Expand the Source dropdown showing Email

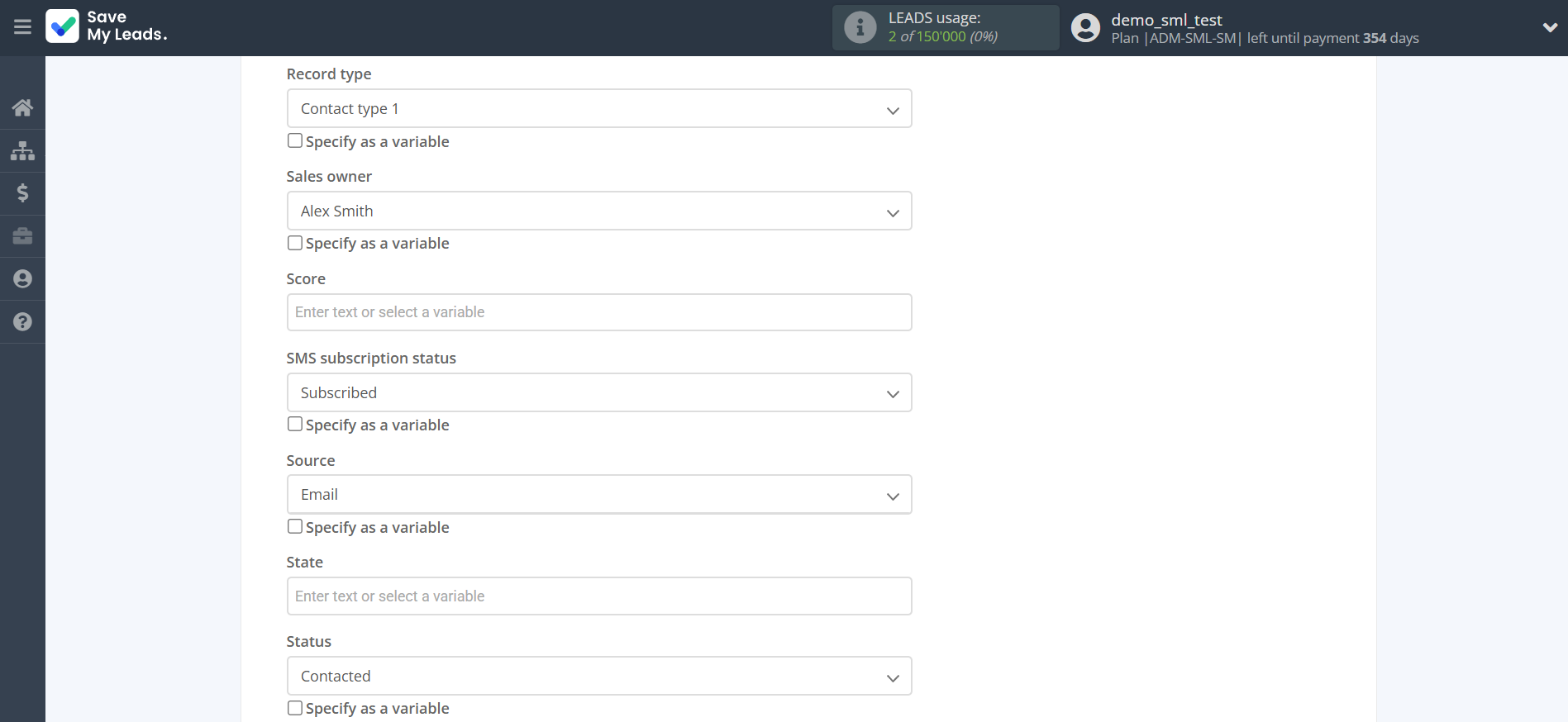598,495
